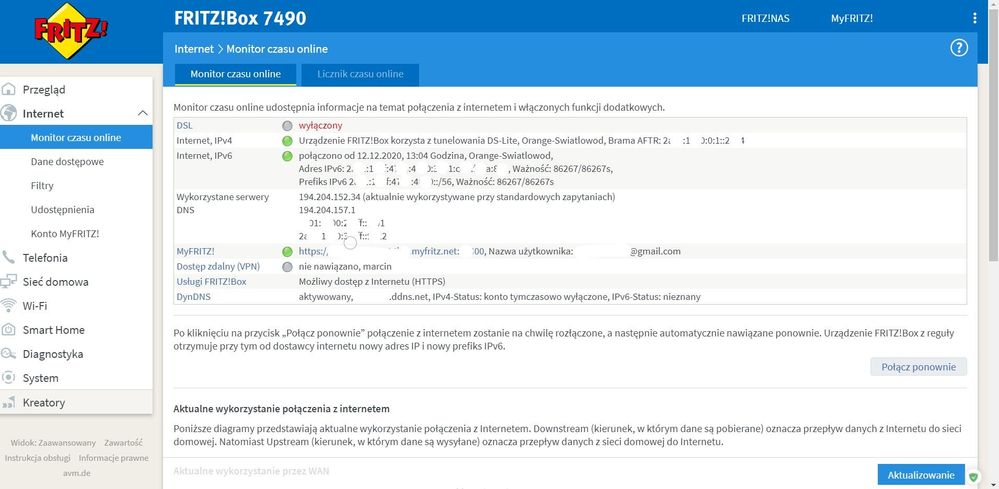Viewport: 999px width, 489px height.
Task: Click the Internet breadcrumb link
Action: (194, 49)
